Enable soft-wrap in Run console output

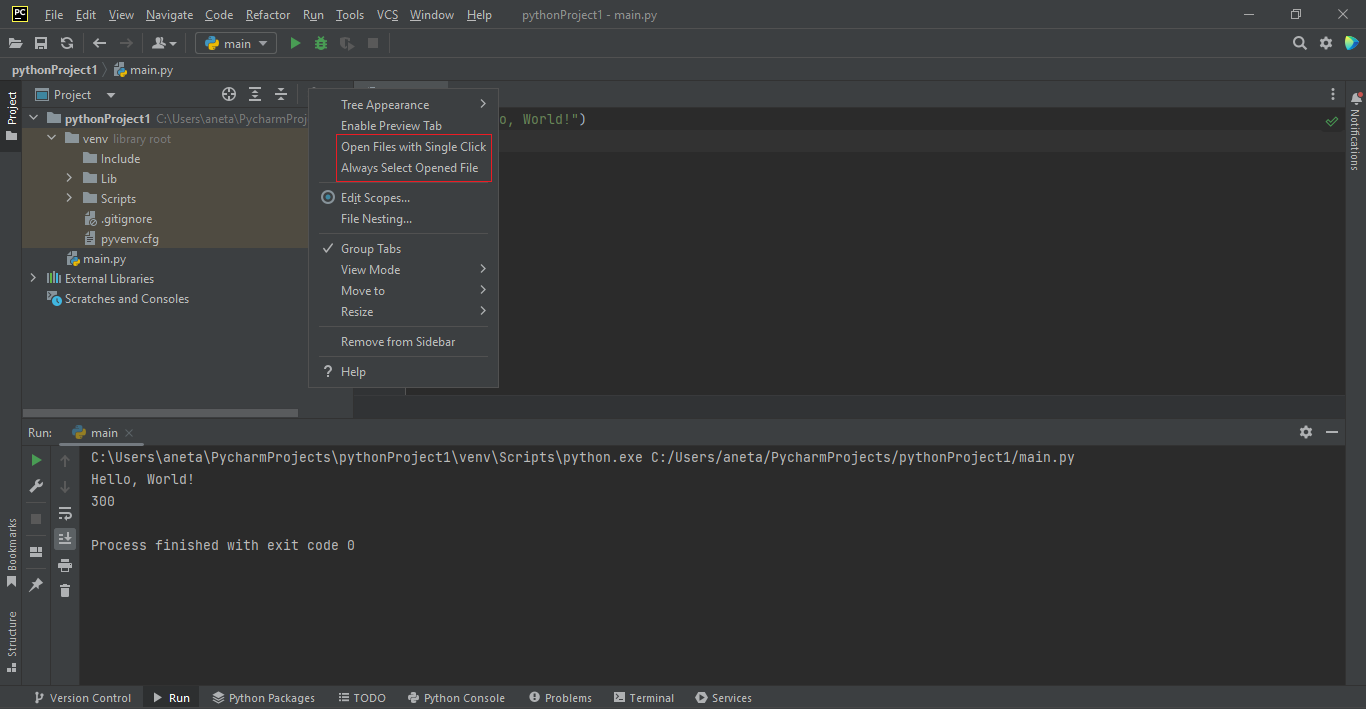coord(65,512)
